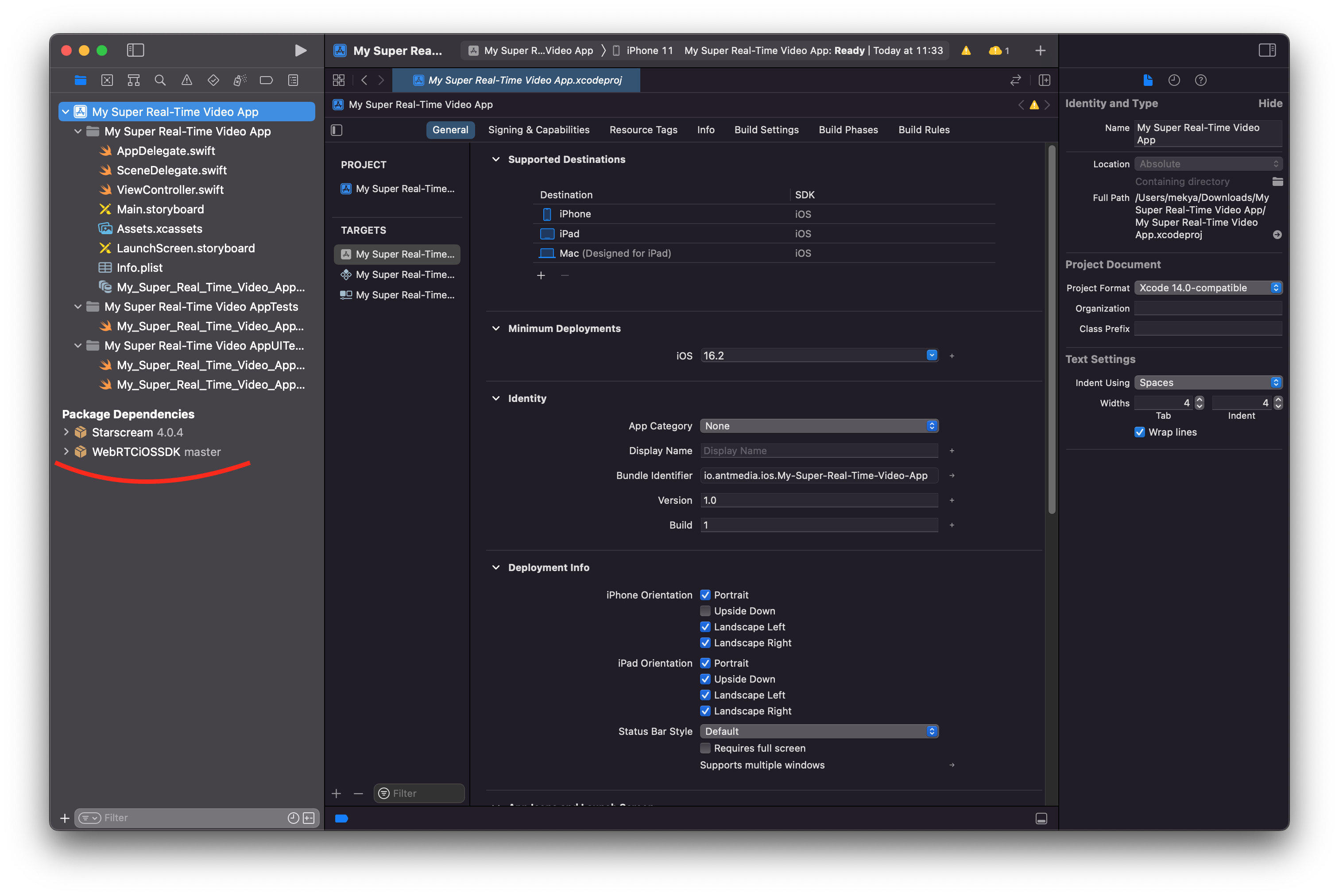Hide the Identity and Type section
1339x896 pixels.
click(1270, 104)
